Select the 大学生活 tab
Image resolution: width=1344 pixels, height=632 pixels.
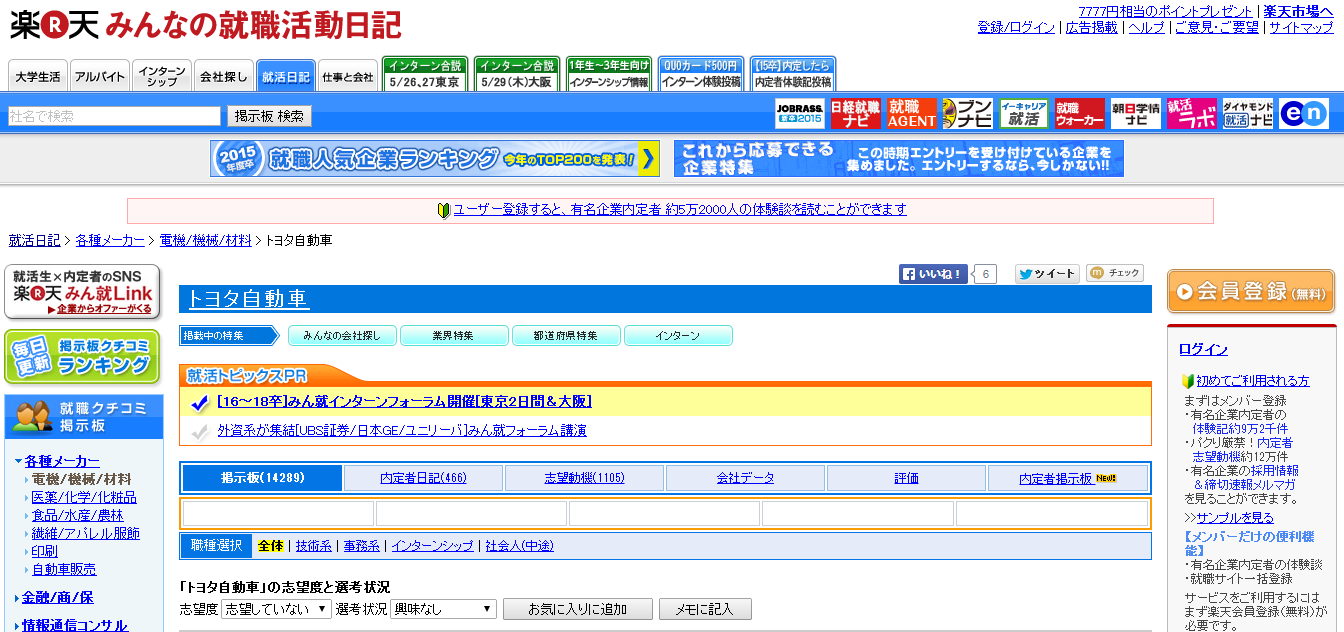[x=38, y=76]
